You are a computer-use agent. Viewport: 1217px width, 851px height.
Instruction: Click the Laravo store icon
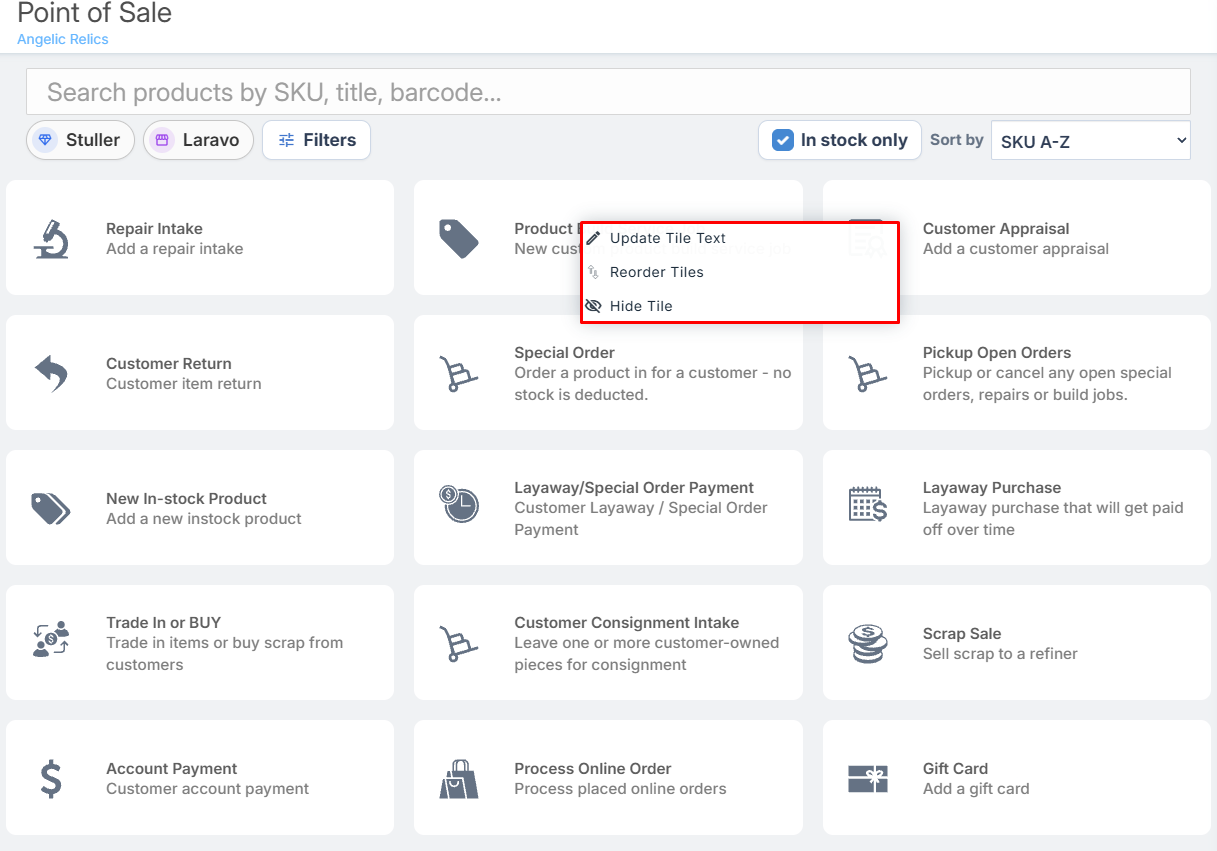pyautogui.click(x=162, y=140)
